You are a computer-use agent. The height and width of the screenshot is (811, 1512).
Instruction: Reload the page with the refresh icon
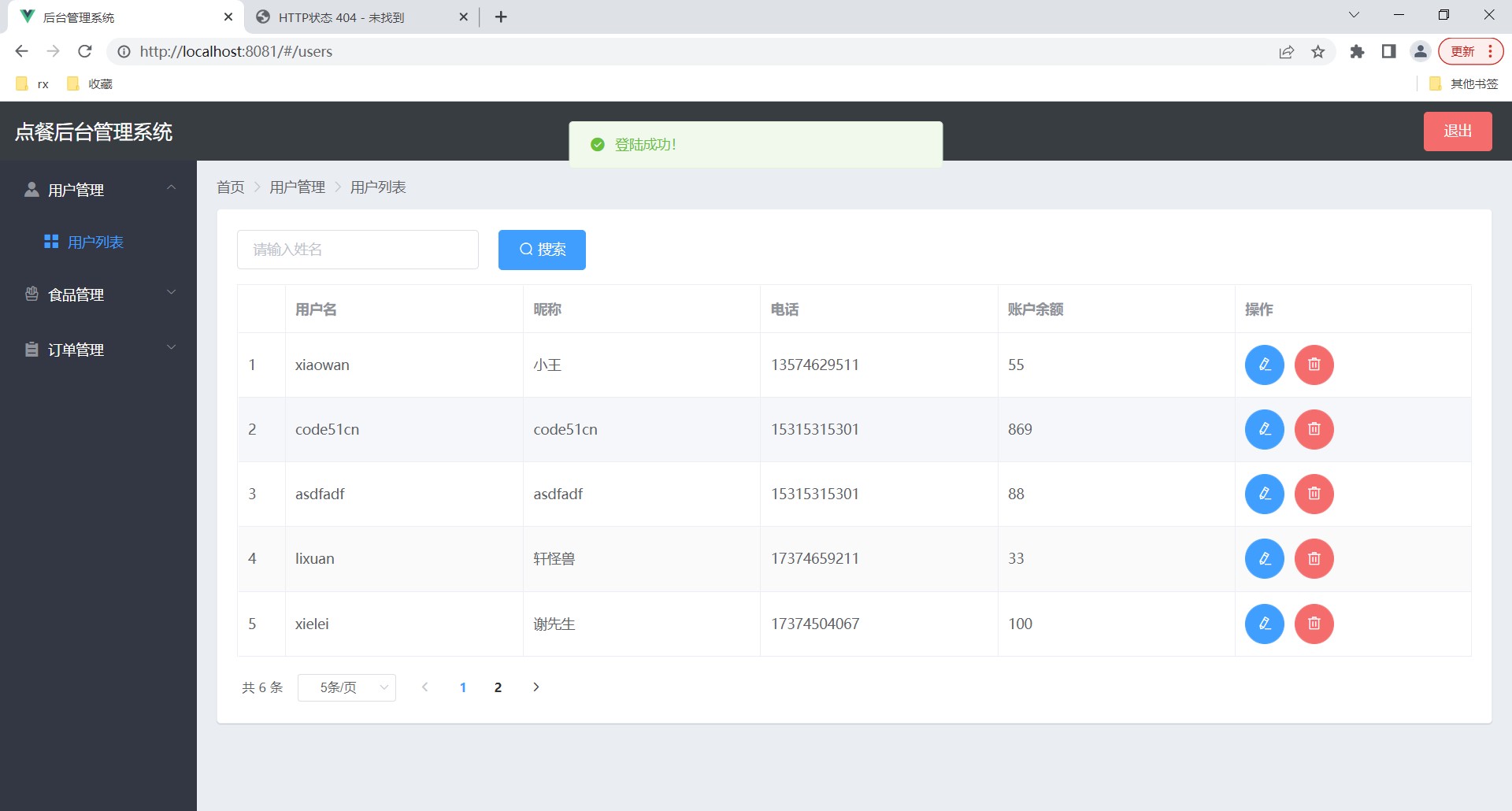tap(85, 52)
